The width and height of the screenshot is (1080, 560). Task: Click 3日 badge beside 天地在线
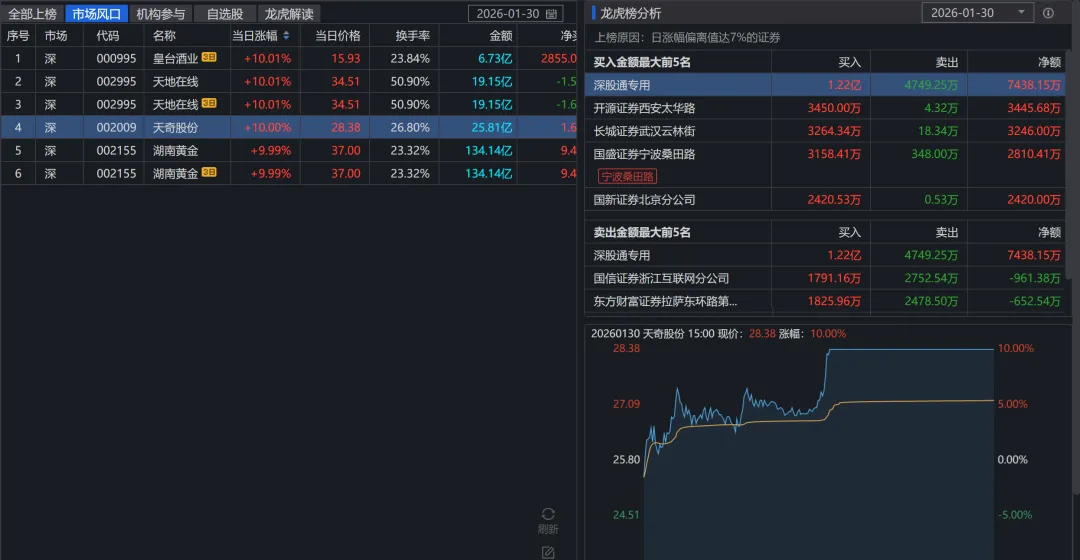[209, 104]
